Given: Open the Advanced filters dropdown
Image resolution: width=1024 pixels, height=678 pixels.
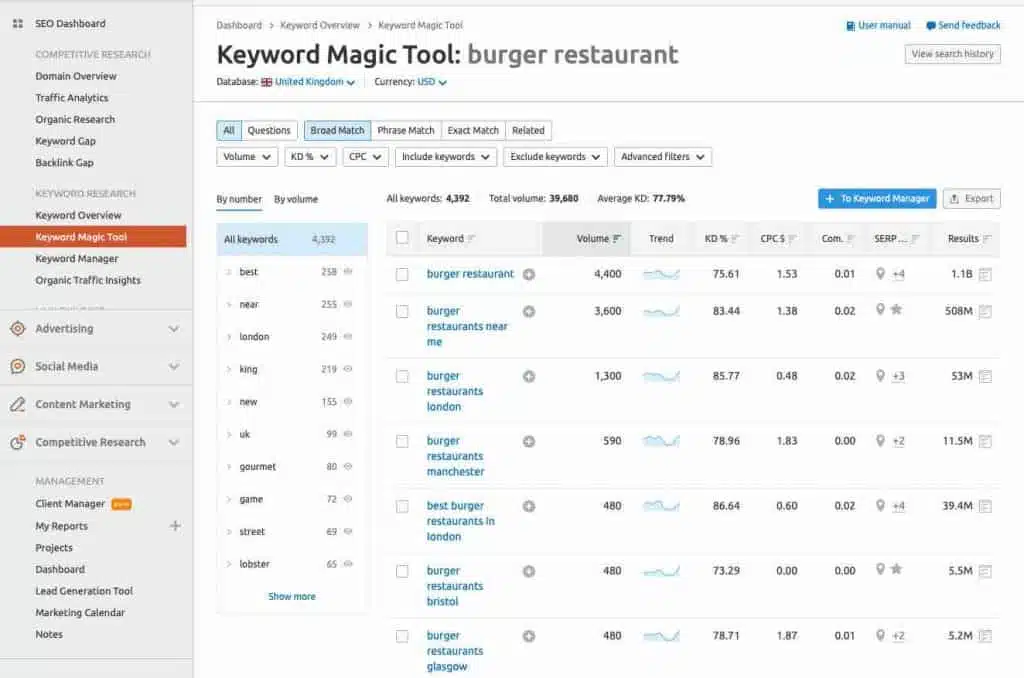Looking at the screenshot, I should (663, 157).
